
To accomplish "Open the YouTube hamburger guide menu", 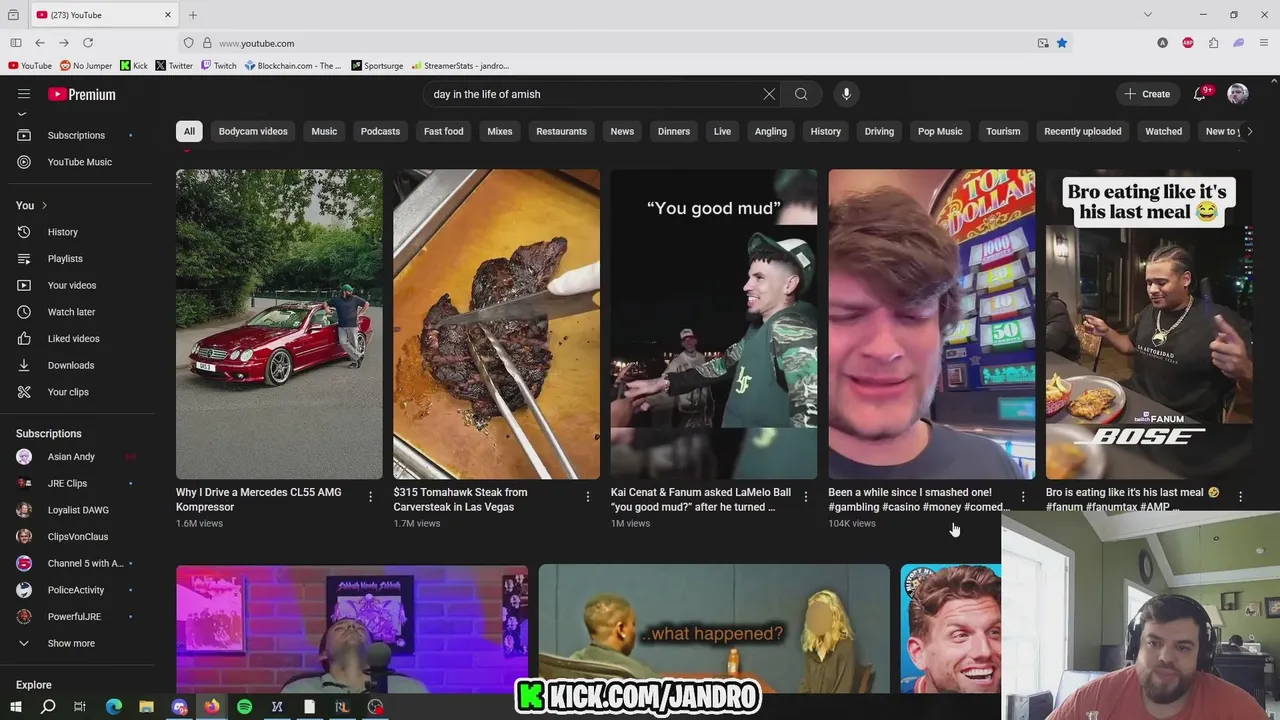I will click(24, 94).
